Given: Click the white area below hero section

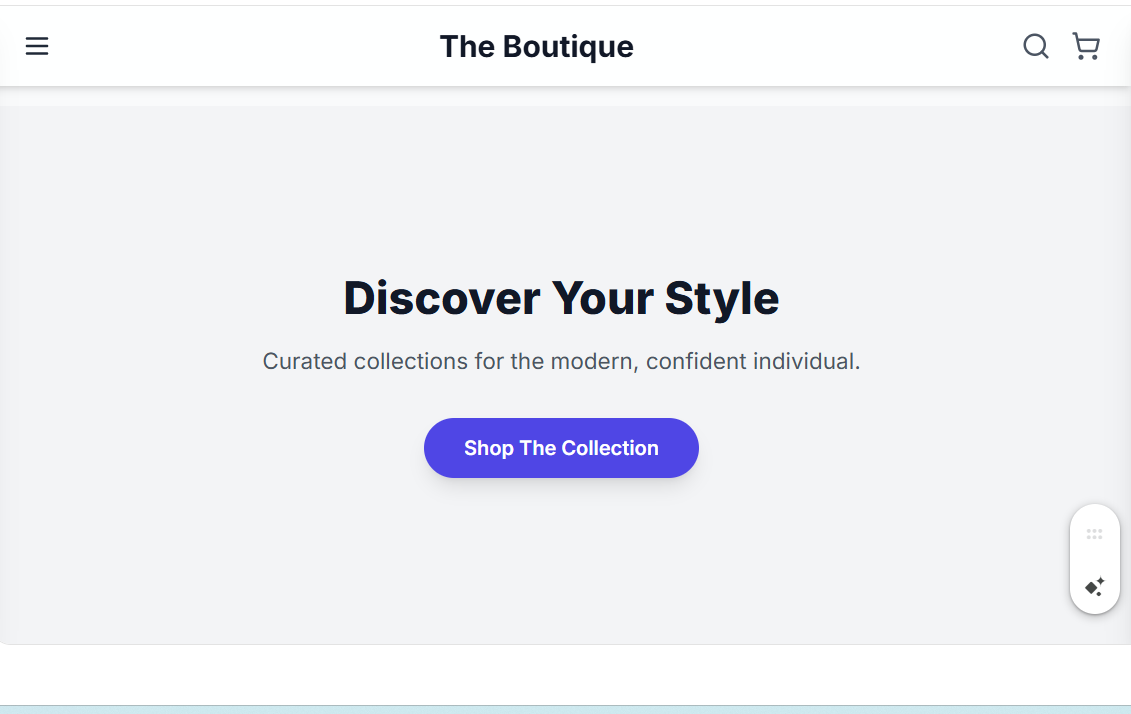Looking at the screenshot, I should click(x=566, y=674).
